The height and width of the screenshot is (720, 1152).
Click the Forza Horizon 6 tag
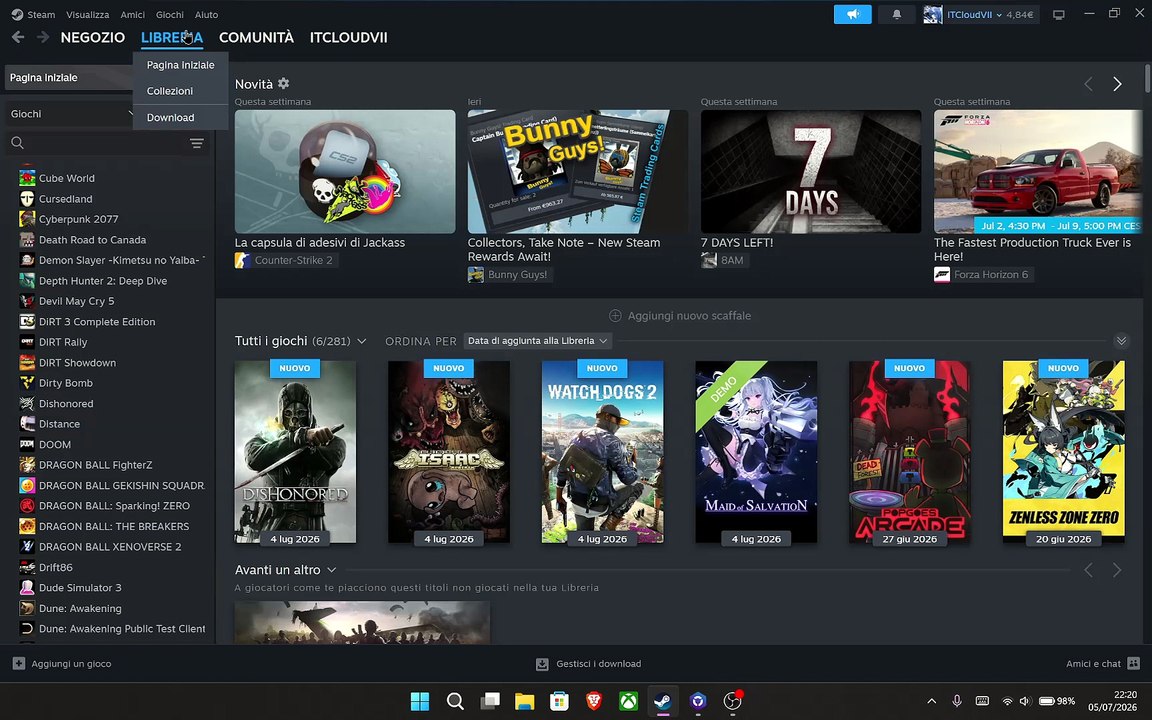pyautogui.click(x=984, y=275)
